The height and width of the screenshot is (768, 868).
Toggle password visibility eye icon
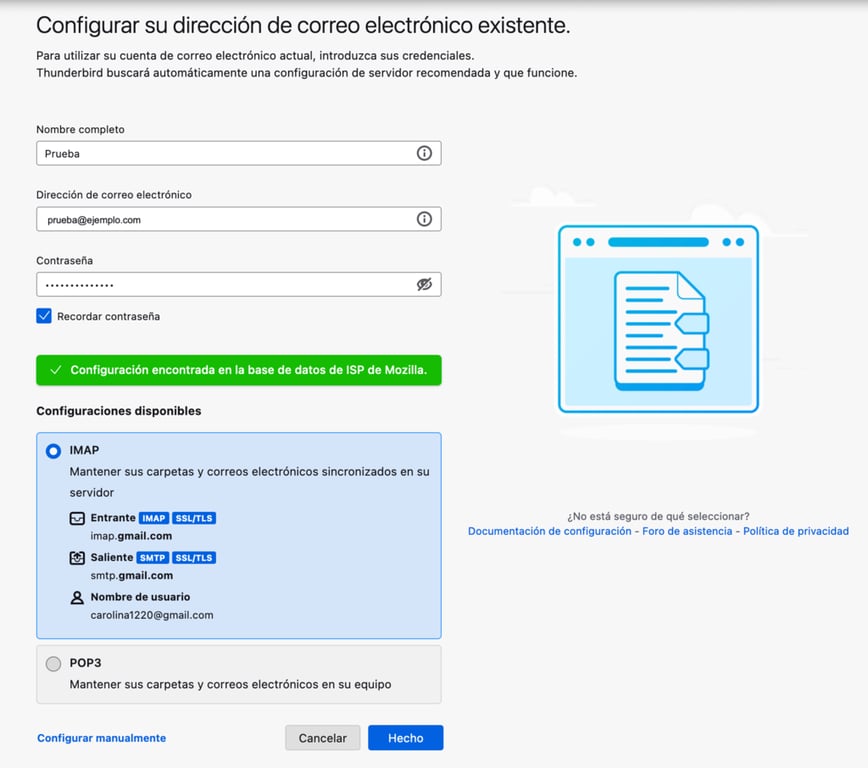coord(424,285)
